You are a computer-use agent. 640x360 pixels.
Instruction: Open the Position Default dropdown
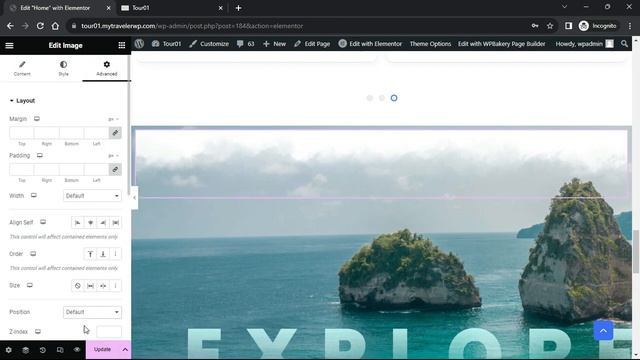point(92,312)
